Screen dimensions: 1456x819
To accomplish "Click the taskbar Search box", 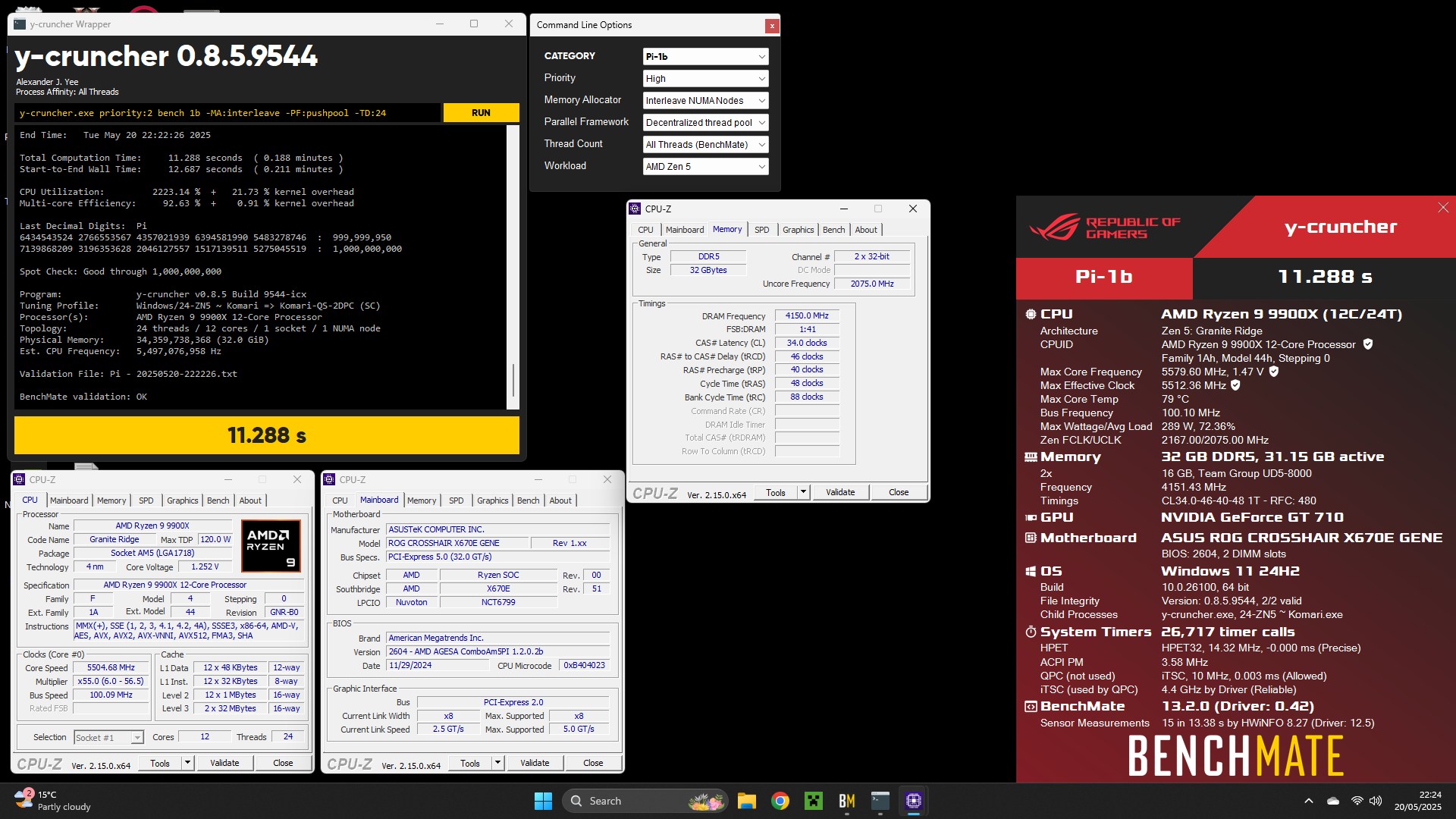I will [x=645, y=801].
